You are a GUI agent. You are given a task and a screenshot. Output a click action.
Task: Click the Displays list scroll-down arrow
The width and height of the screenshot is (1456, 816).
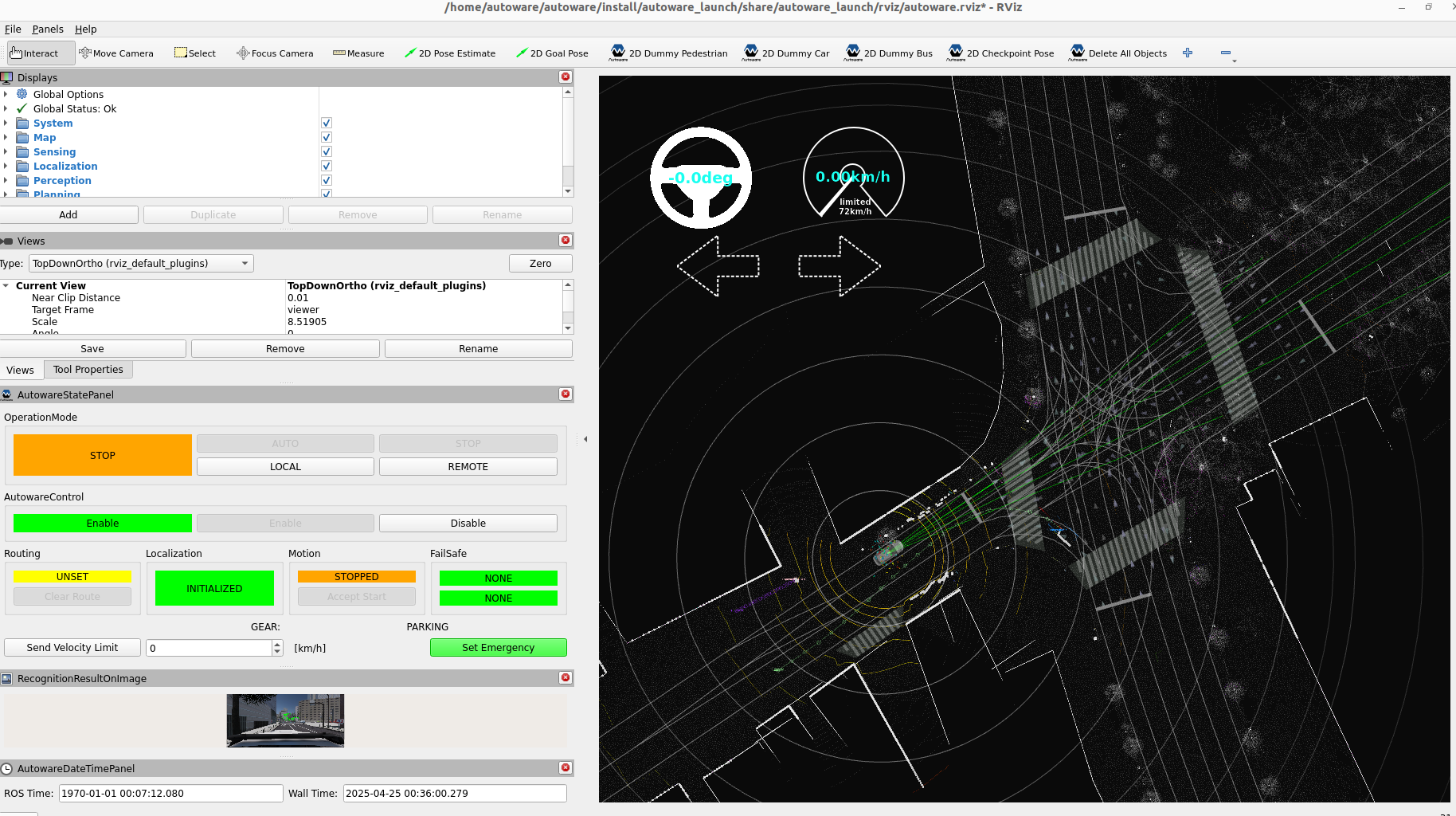point(568,191)
